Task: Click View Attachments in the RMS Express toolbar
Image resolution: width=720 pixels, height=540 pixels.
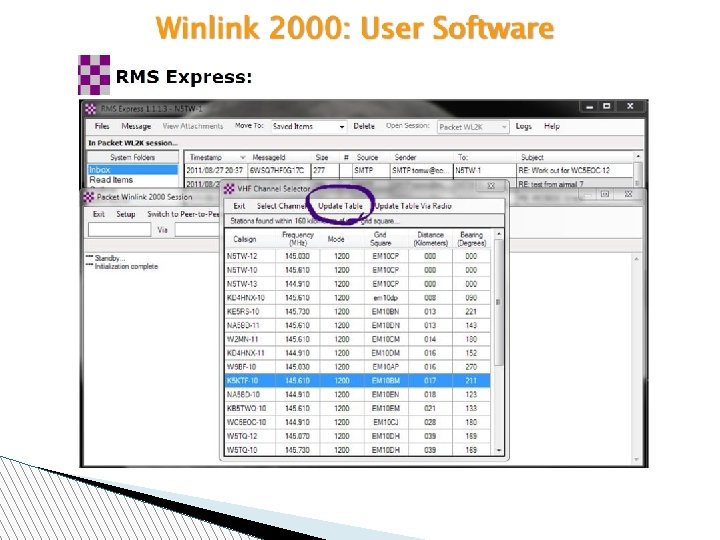Action: pos(192,126)
